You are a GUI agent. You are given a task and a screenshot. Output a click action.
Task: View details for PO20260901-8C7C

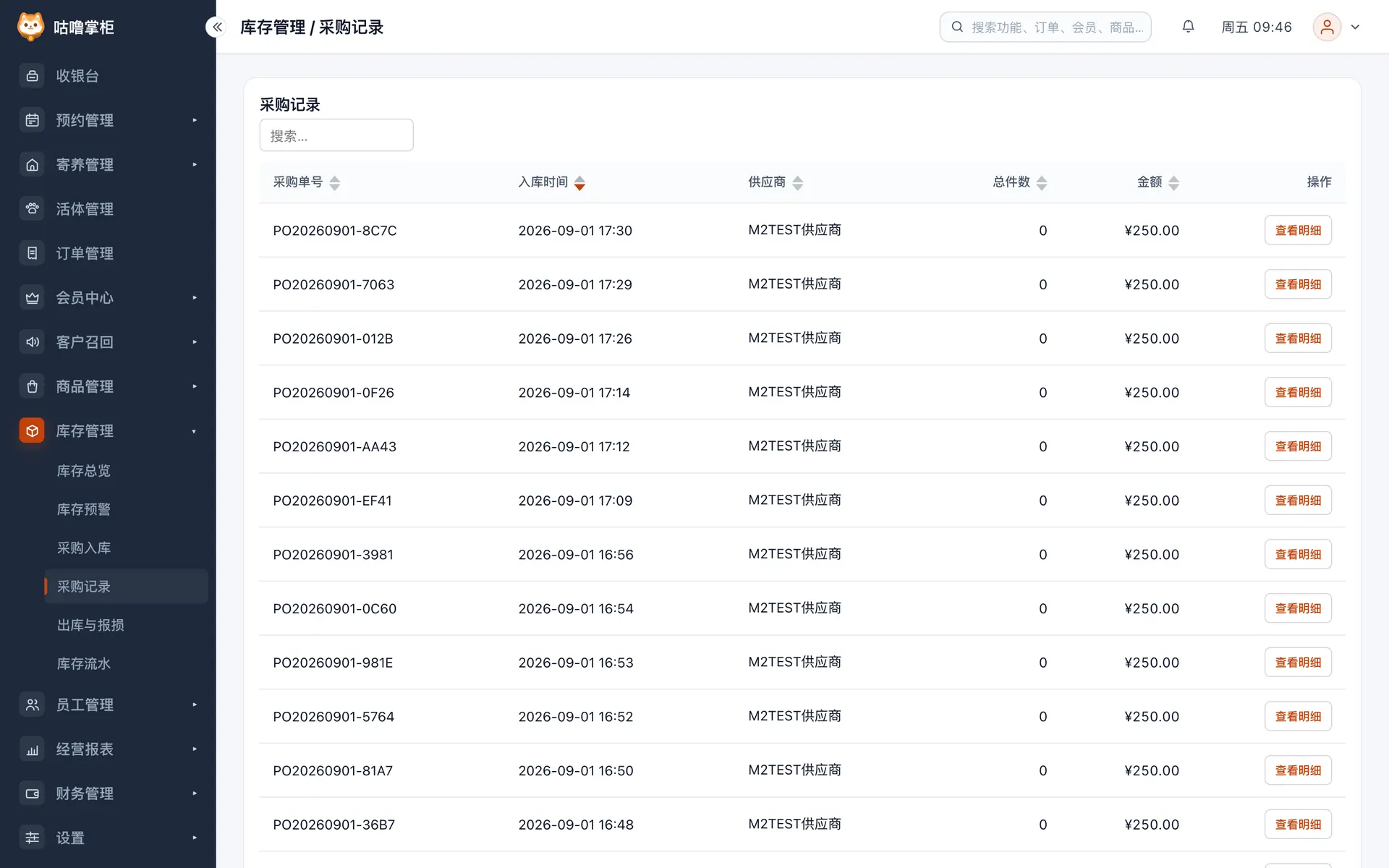coord(1298,230)
